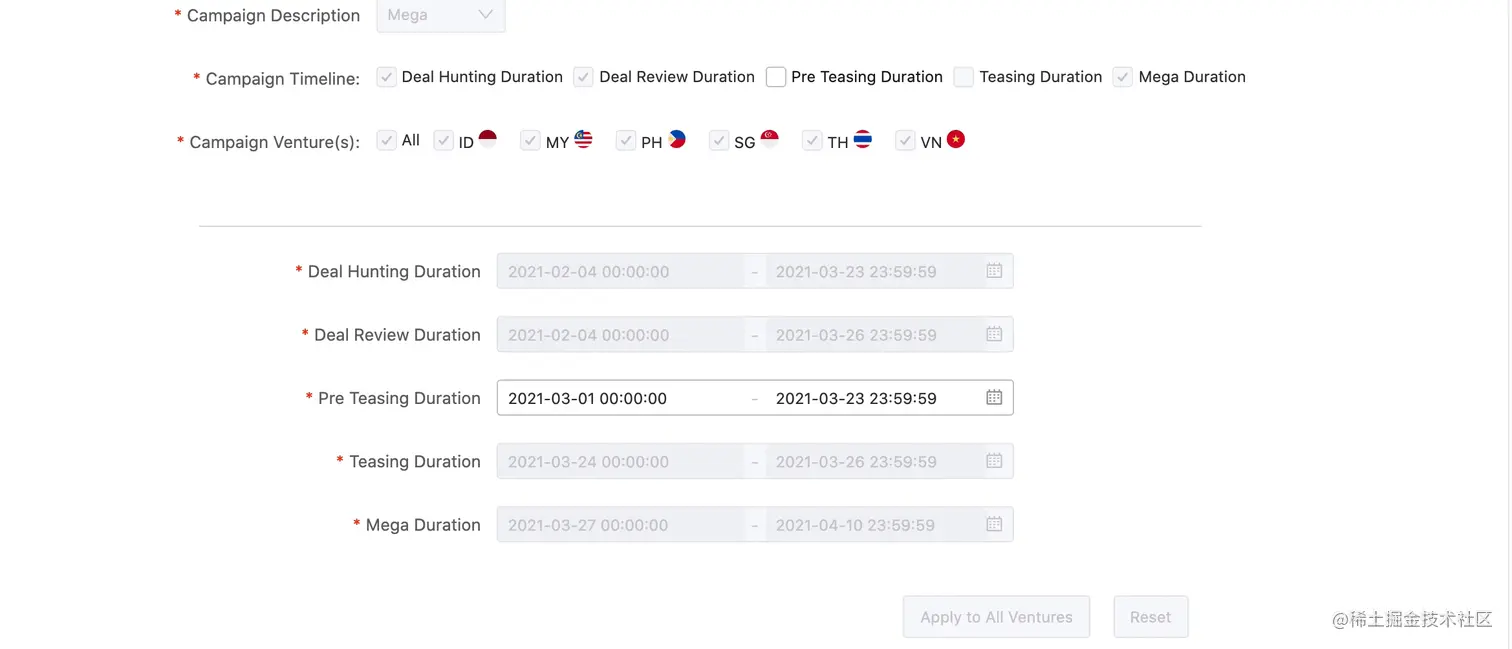Open calendar icon in Teasing Duration row
Image resolution: width=1512 pixels, height=649 pixels.
[x=994, y=461]
